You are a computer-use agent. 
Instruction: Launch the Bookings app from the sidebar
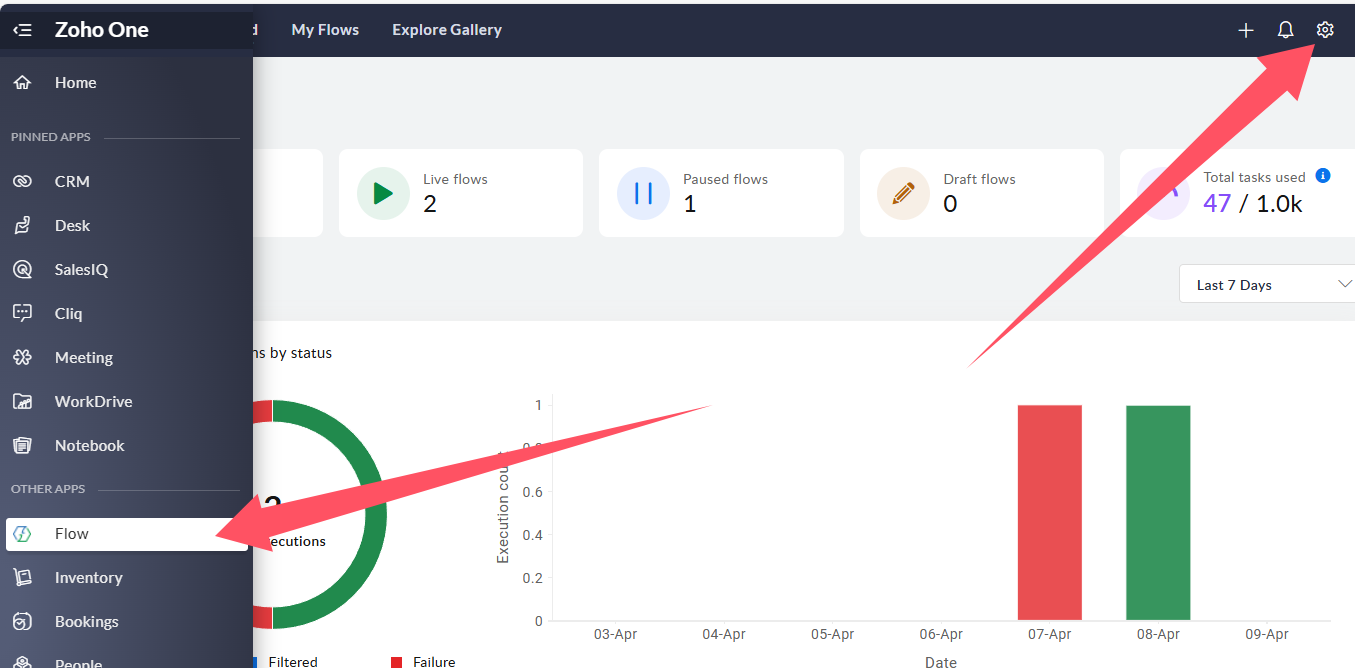point(126,621)
